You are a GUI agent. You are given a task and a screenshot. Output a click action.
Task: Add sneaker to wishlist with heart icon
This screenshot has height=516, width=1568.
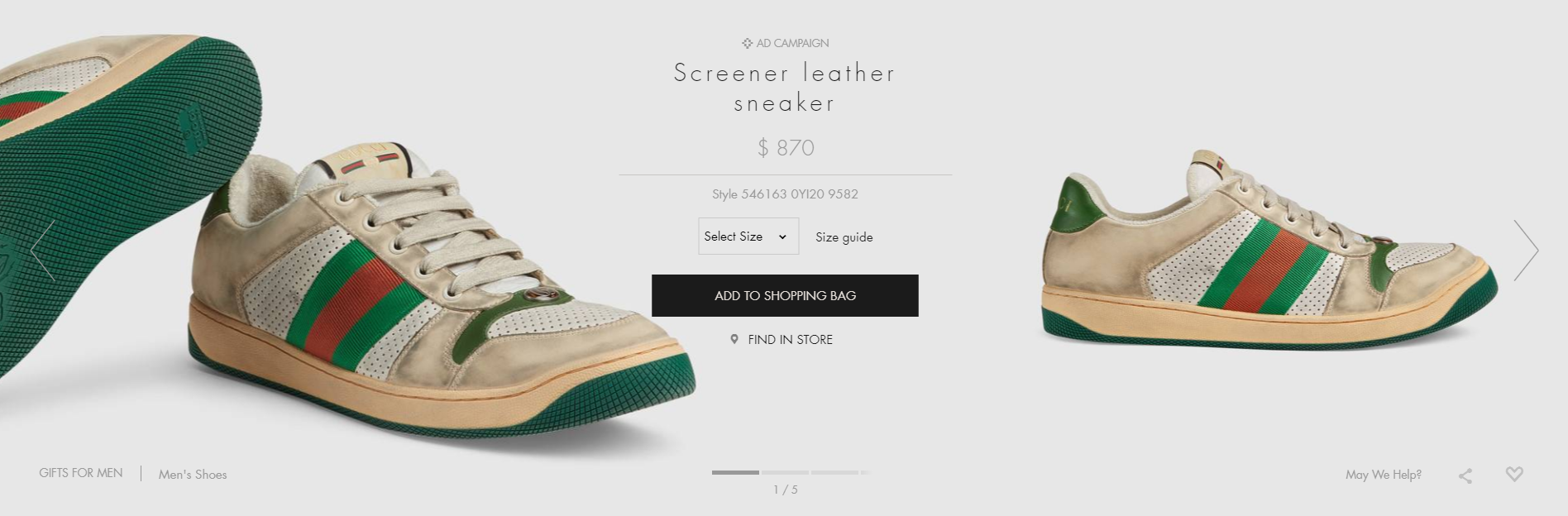tap(1514, 474)
